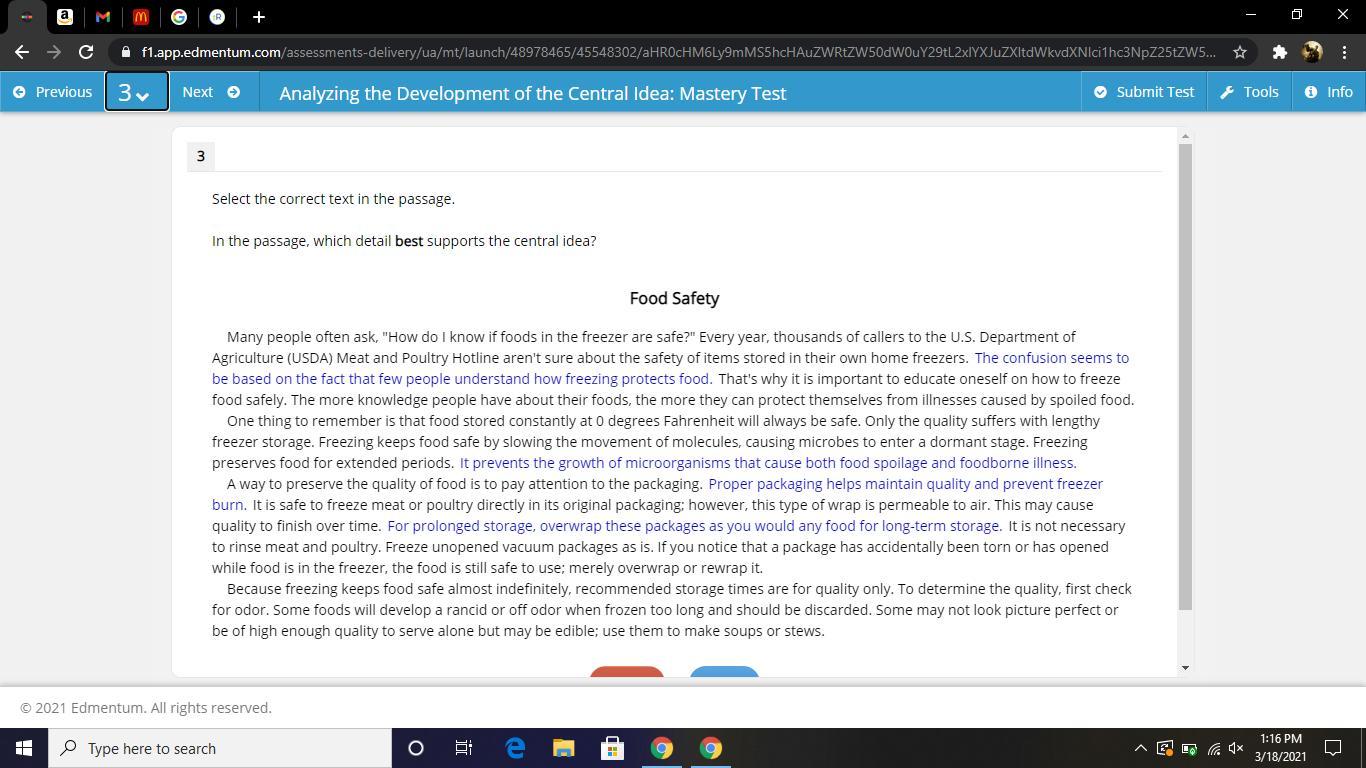The image size is (1366, 768).
Task: Open a new browser tab
Action: pos(258,17)
